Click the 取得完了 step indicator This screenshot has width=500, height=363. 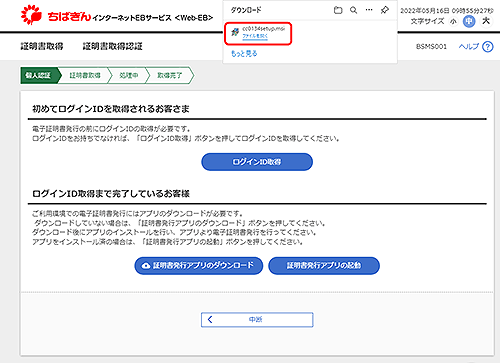[x=170, y=75]
